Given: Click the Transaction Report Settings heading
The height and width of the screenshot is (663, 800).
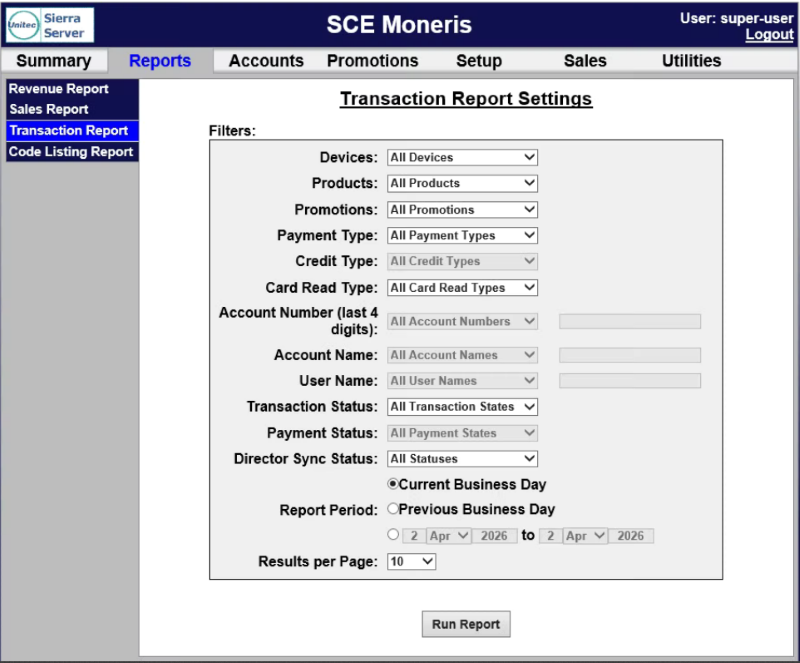Looking at the screenshot, I should [466, 99].
